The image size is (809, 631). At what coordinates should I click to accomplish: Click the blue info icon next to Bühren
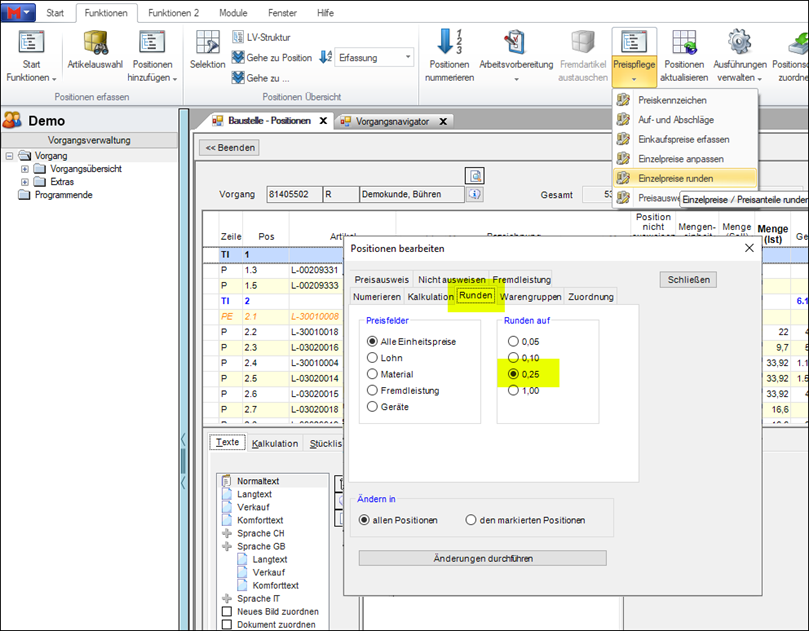pyautogui.click(x=475, y=194)
